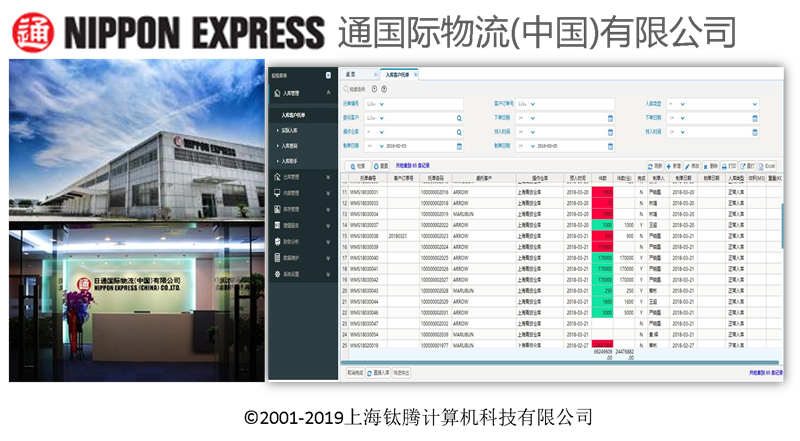Expand the 财务分析 section chevron
The image size is (800, 441).
(328, 242)
